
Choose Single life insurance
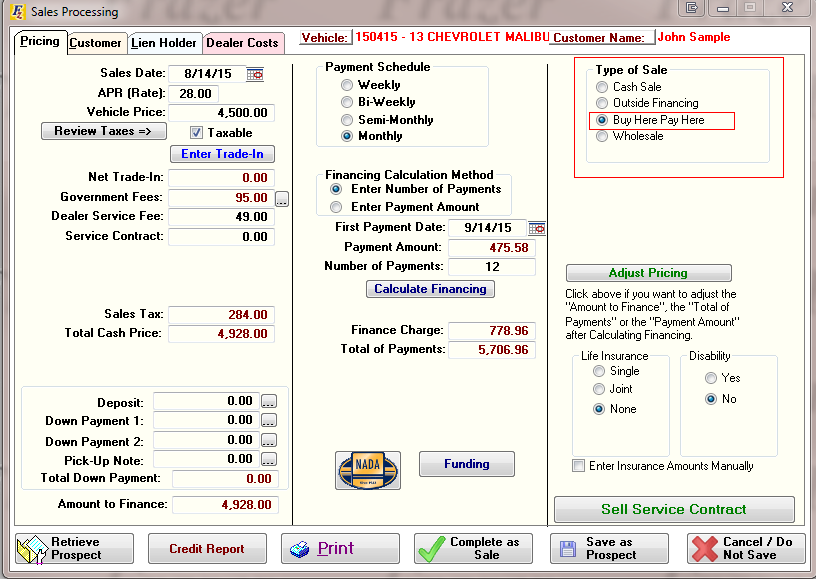click(x=599, y=371)
